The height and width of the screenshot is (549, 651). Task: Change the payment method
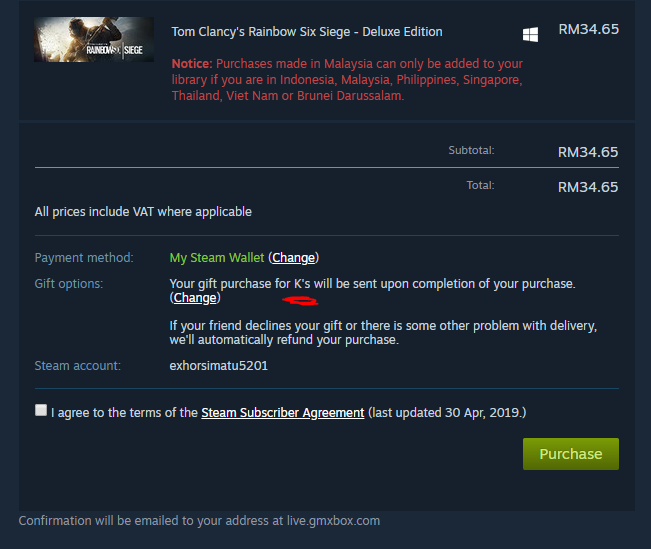294,258
